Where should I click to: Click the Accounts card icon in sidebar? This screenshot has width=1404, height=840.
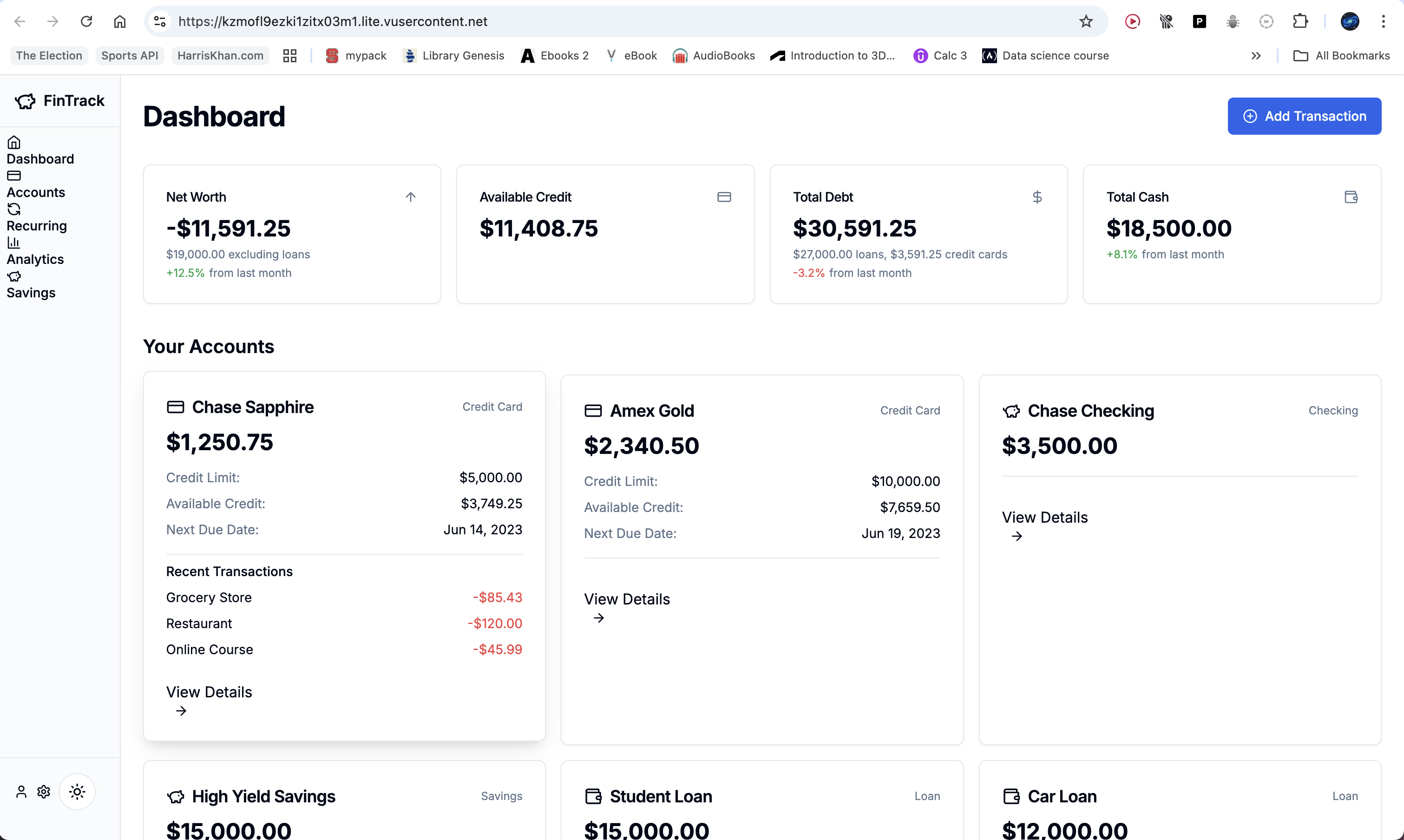click(13, 176)
